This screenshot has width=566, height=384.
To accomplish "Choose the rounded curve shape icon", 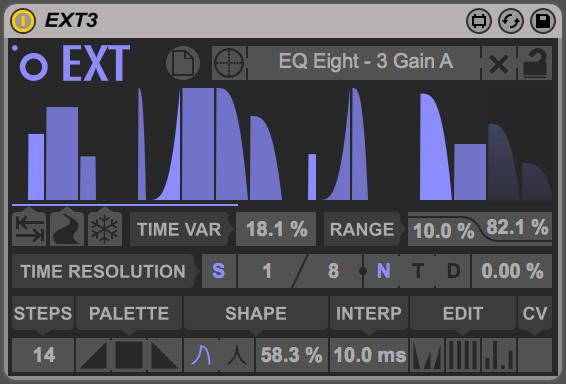I will pyautogui.click(x=201, y=355).
